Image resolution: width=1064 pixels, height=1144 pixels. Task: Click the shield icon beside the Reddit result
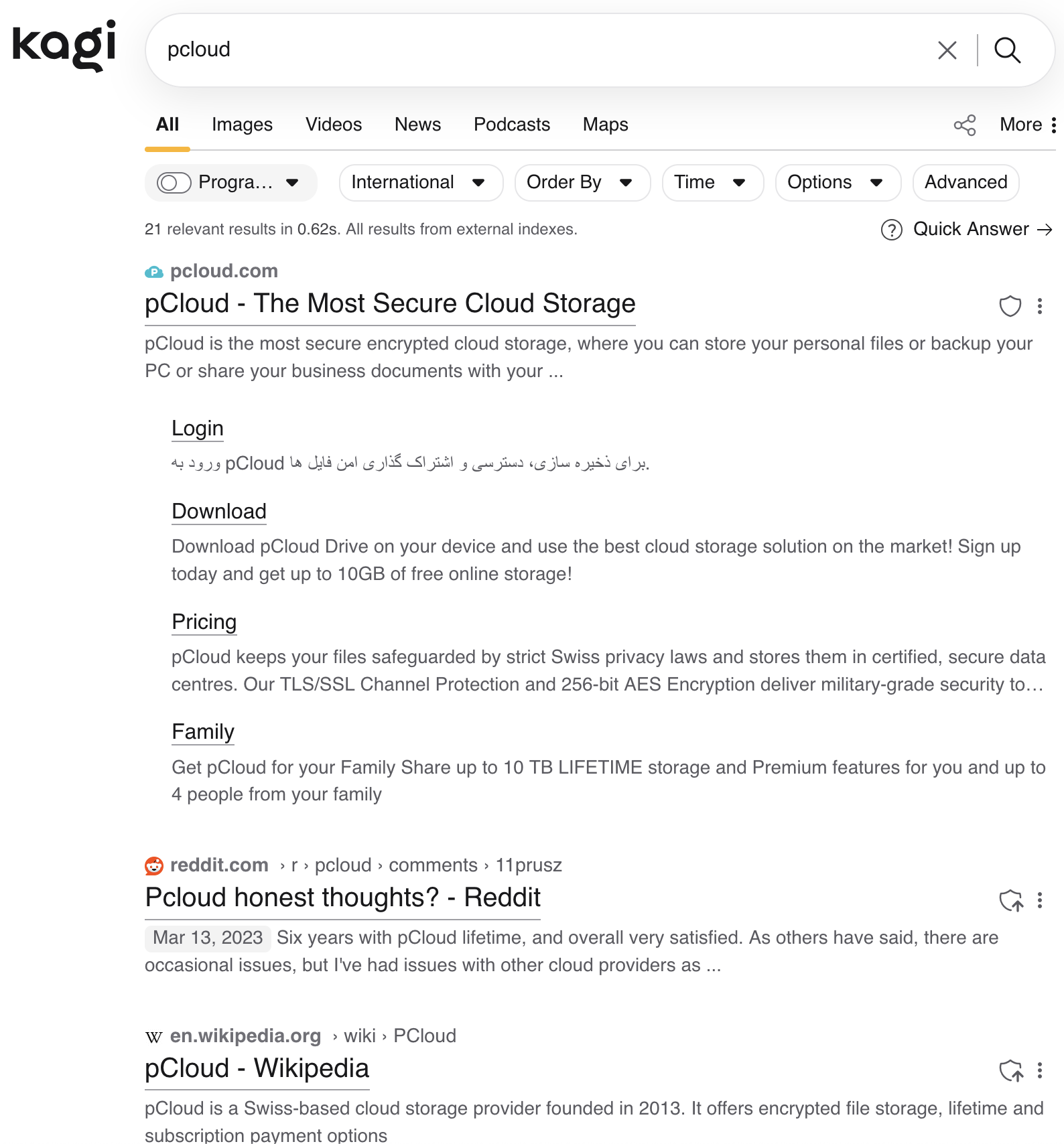[x=1011, y=900]
